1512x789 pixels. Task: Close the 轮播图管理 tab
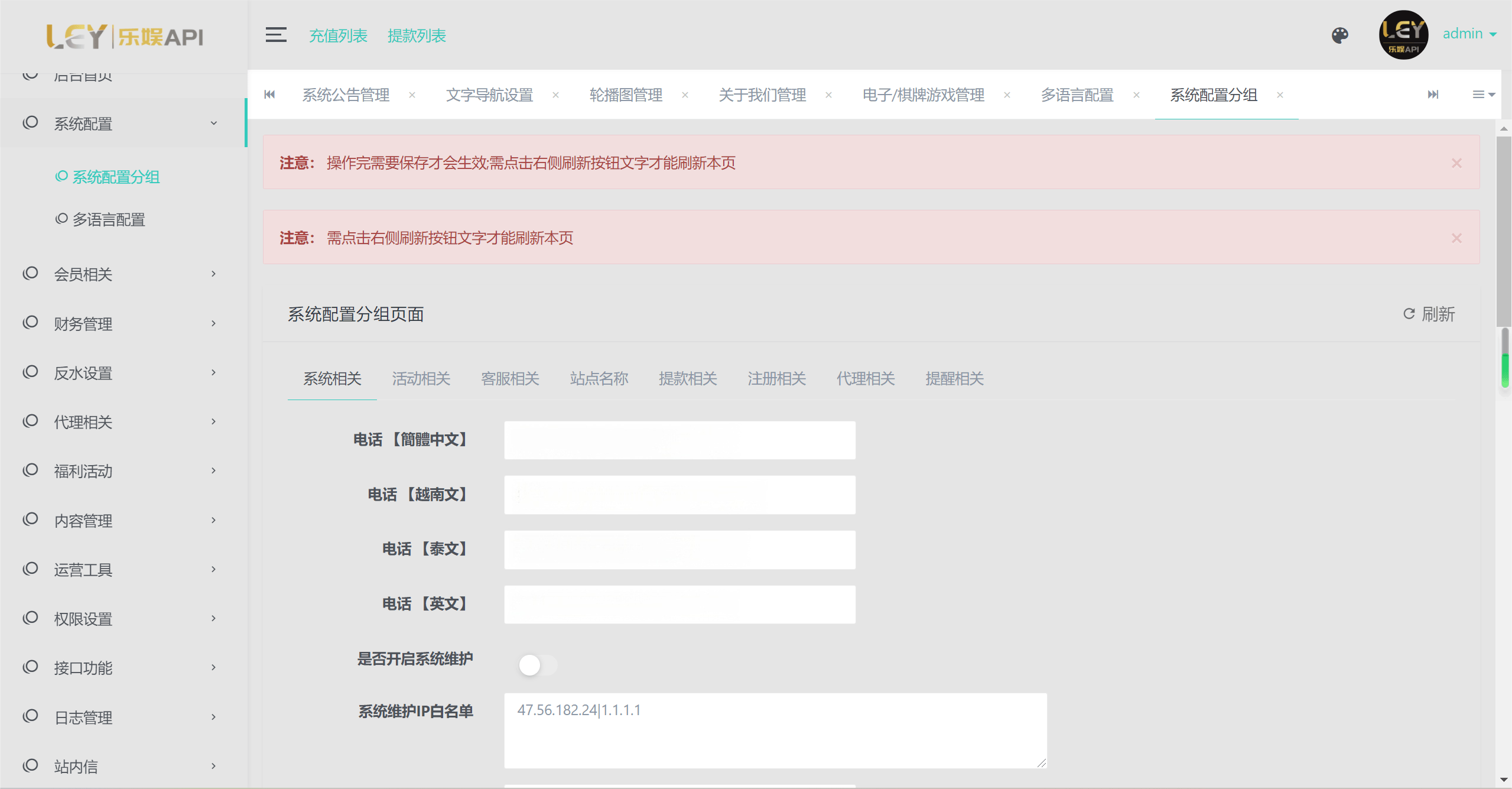tap(685, 95)
